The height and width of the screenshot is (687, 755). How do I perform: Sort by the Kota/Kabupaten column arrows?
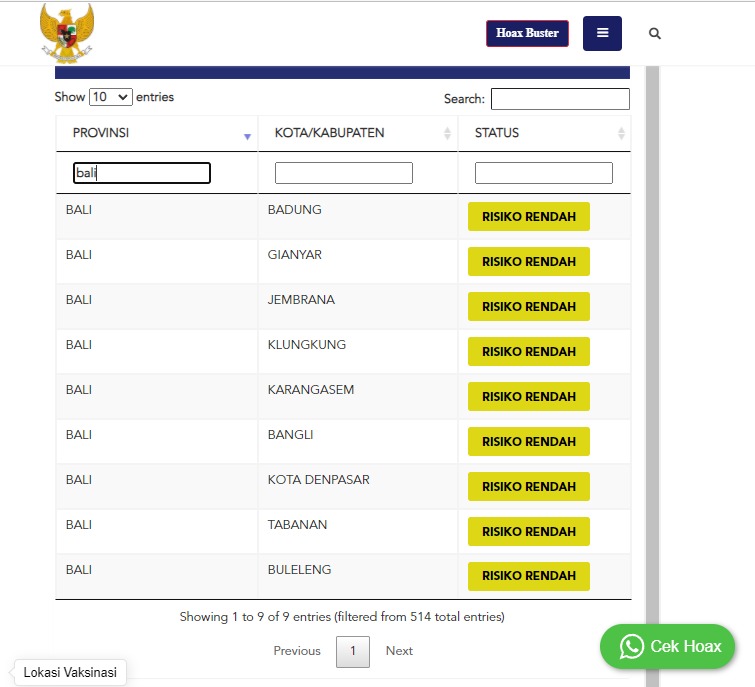[x=447, y=134]
